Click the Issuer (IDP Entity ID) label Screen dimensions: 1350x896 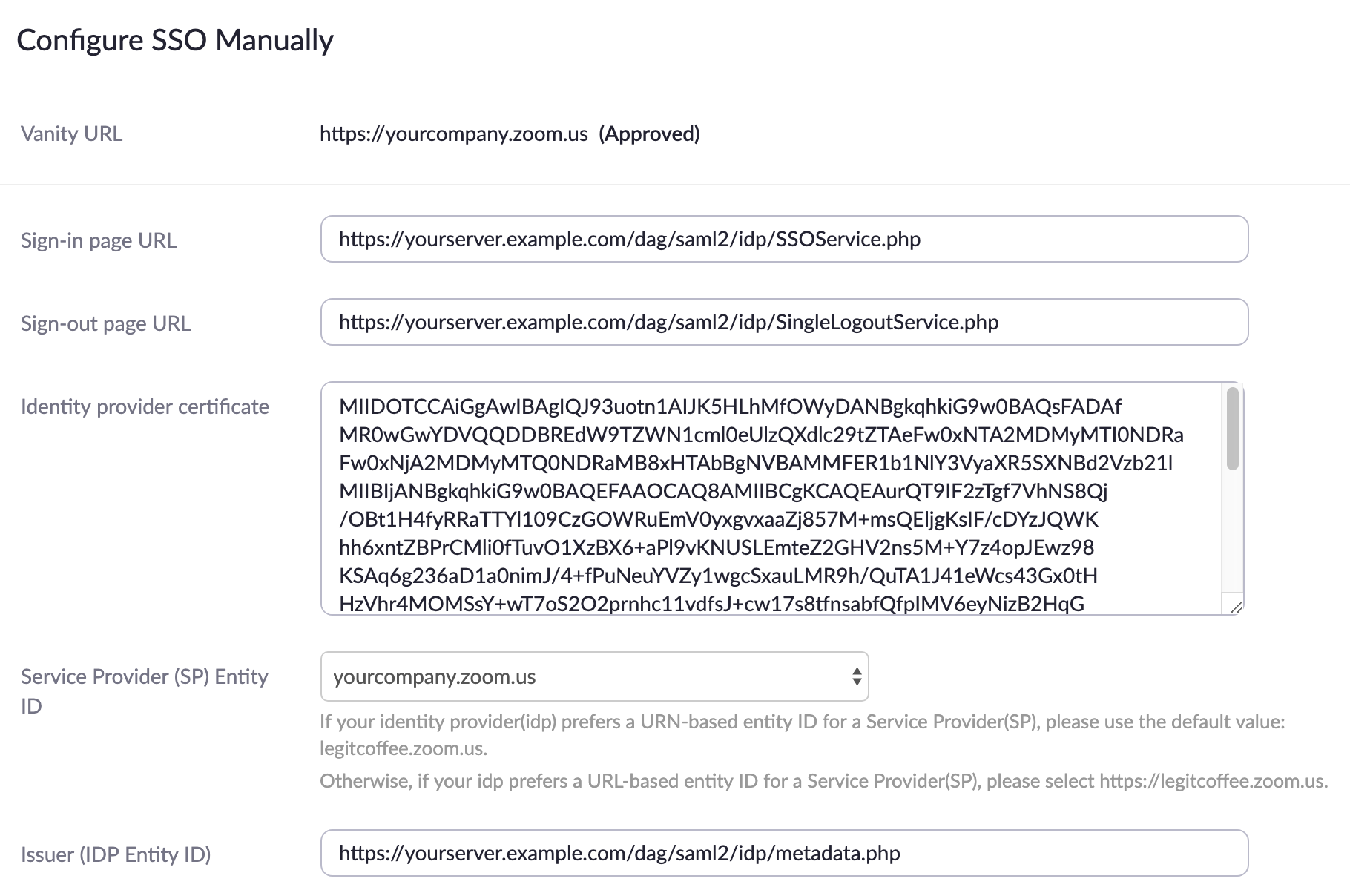[116, 854]
